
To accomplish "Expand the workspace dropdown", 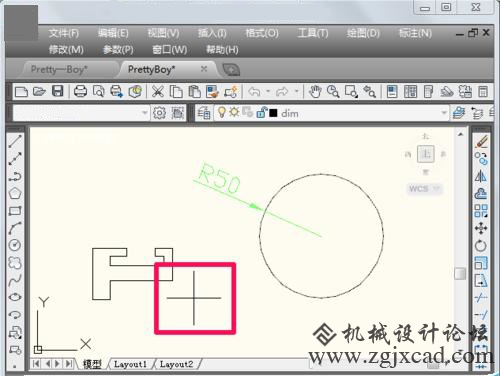I will click(x=144, y=113).
